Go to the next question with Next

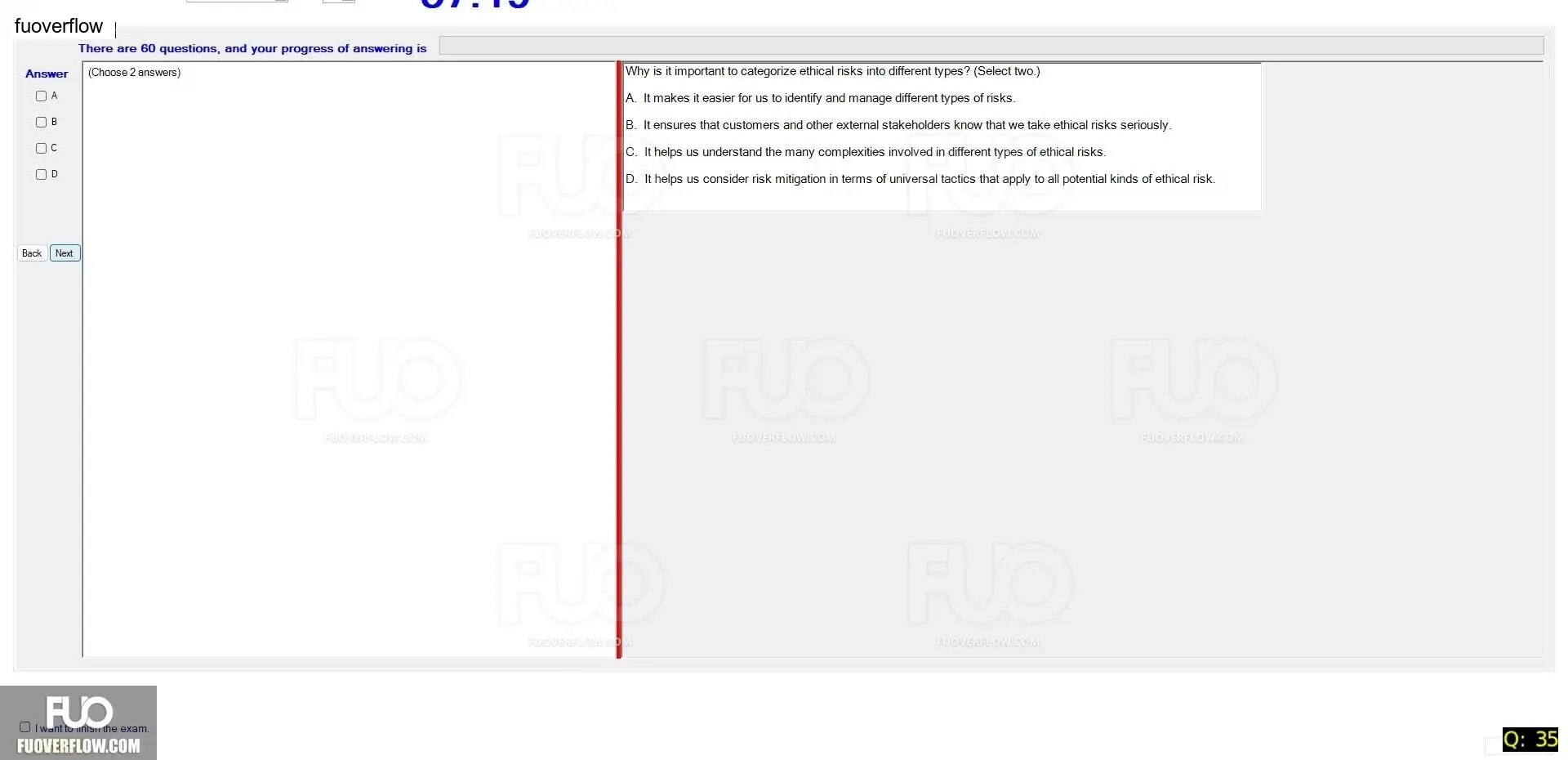65,253
